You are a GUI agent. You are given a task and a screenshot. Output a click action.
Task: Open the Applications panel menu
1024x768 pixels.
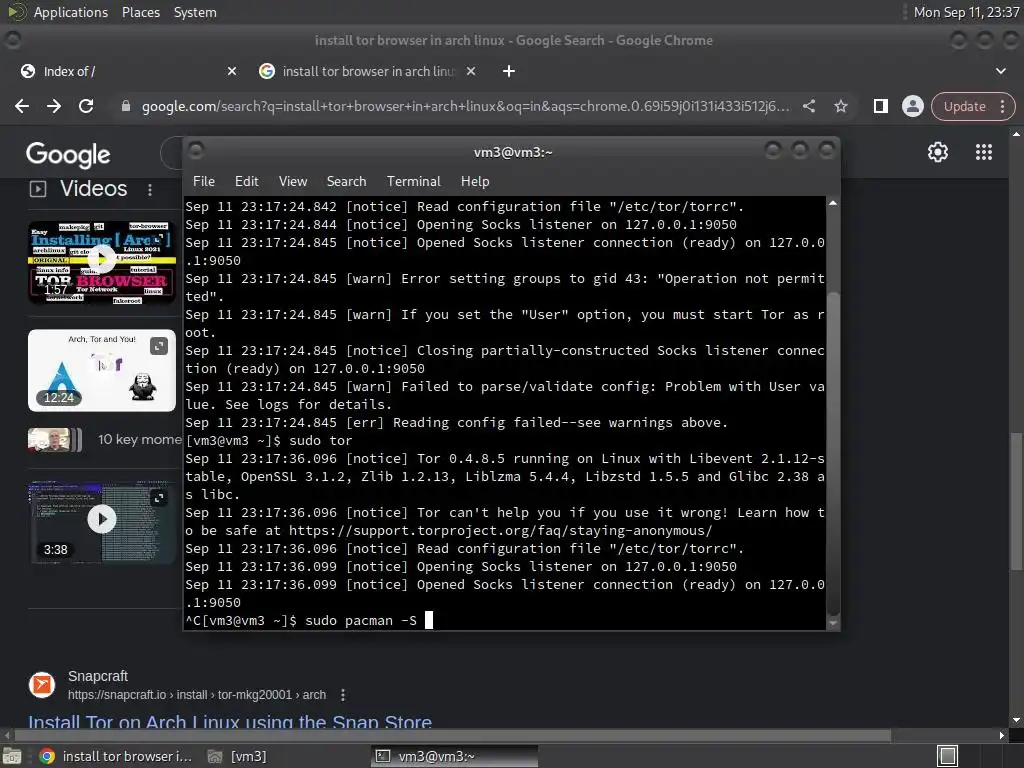[x=71, y=12]
